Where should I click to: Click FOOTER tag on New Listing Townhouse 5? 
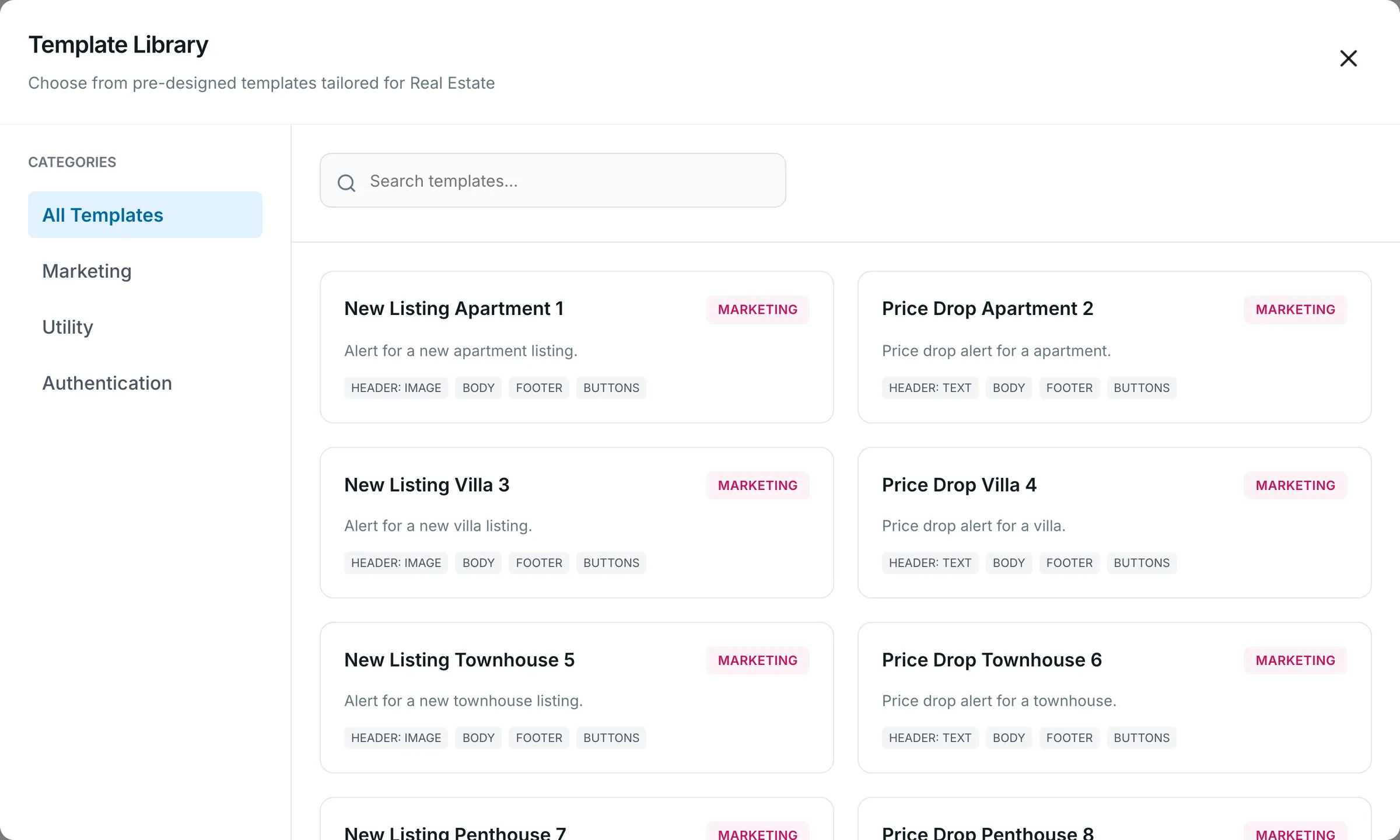click(x=539, y=738)
